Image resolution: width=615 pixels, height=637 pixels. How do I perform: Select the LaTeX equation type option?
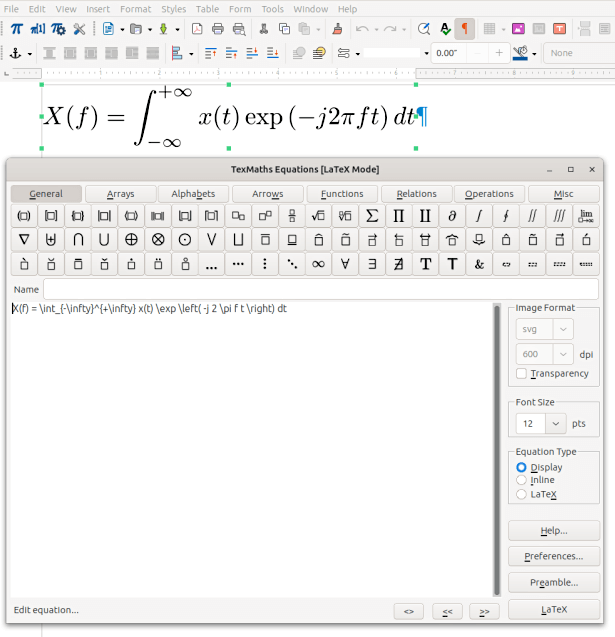point(521,494)
